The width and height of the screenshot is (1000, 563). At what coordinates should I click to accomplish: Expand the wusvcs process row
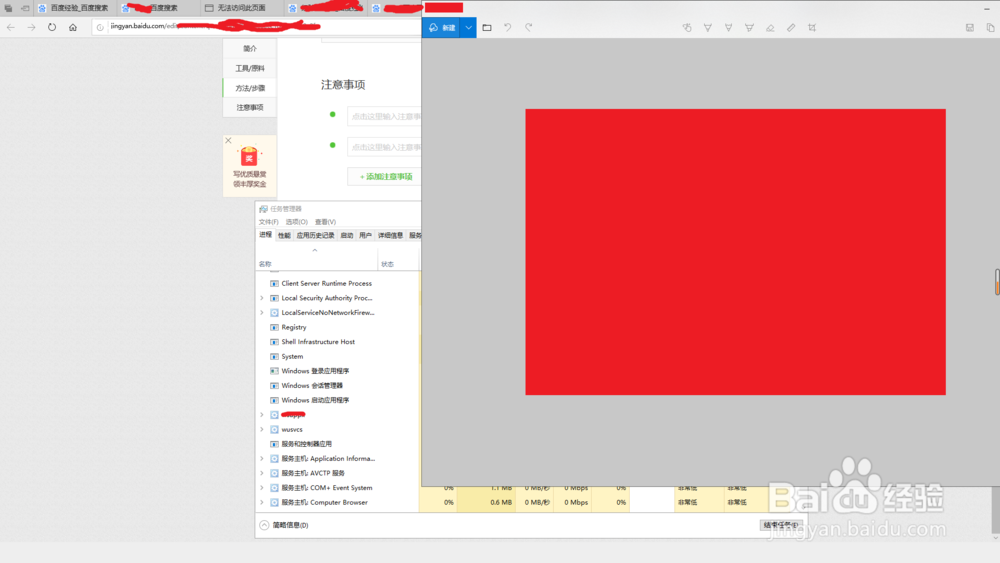pos(261,429)
